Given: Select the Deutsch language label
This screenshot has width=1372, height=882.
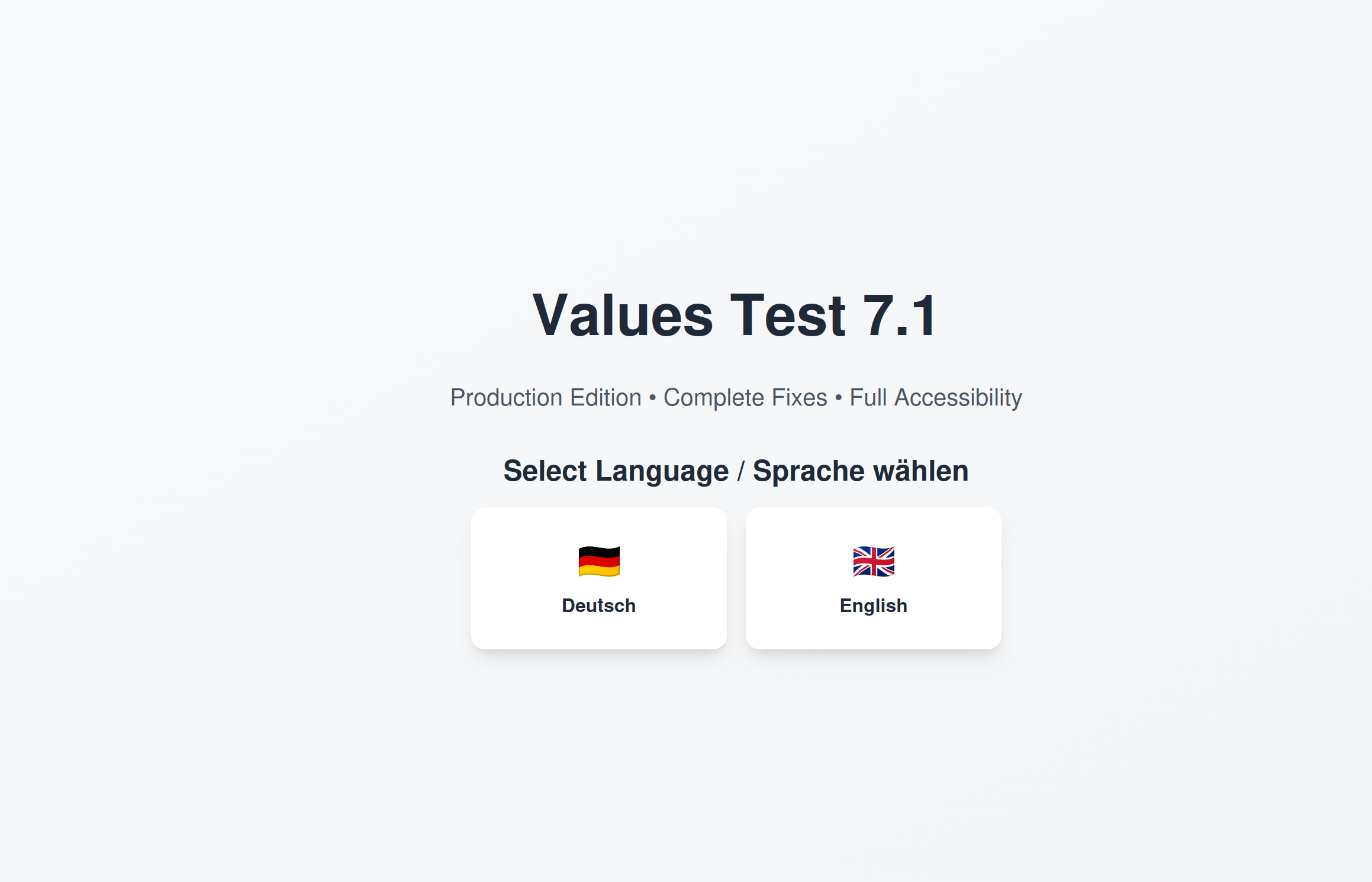Looking at the screenshot, I should (598, 606).
